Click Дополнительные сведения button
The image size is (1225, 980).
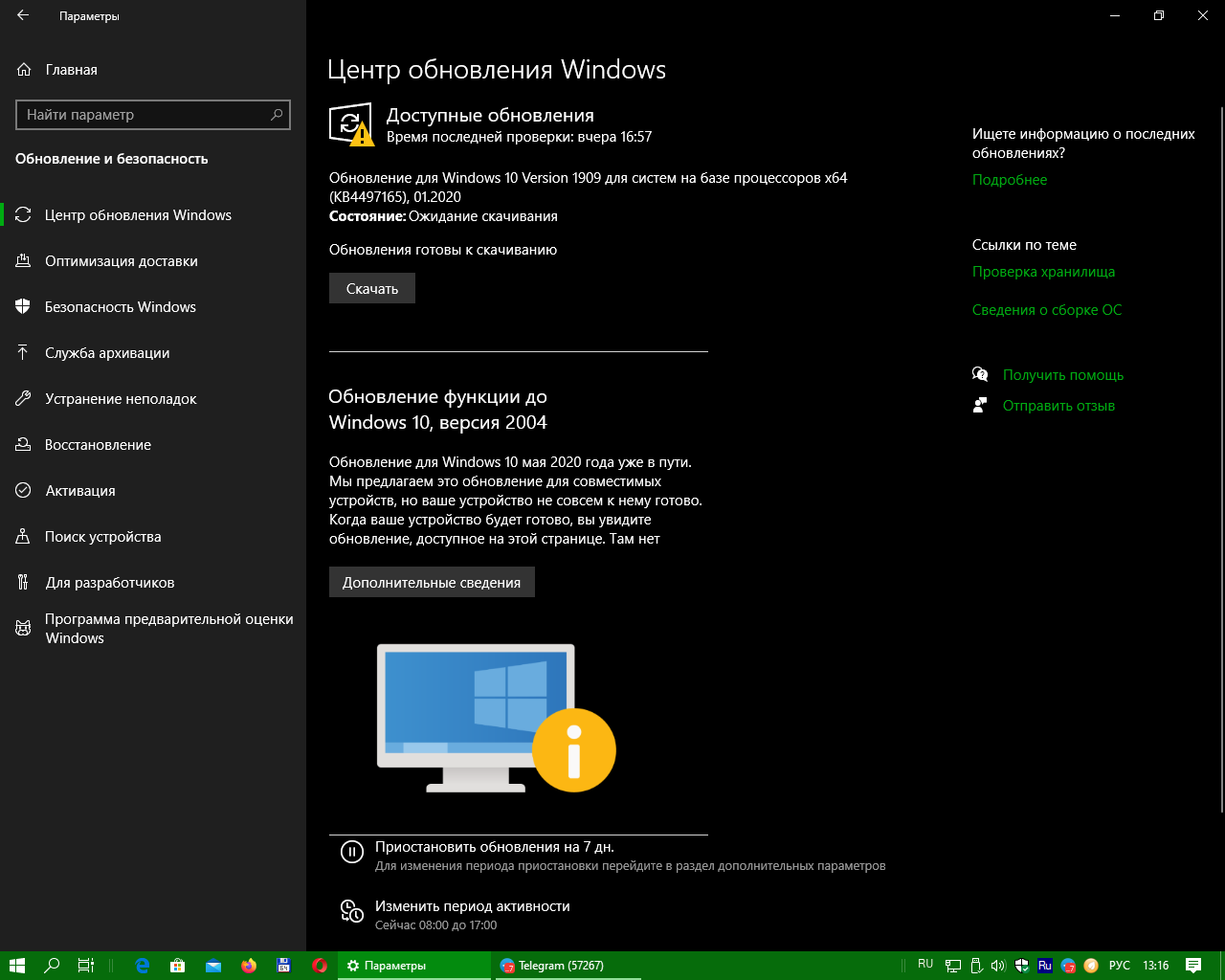click(432, 583)
